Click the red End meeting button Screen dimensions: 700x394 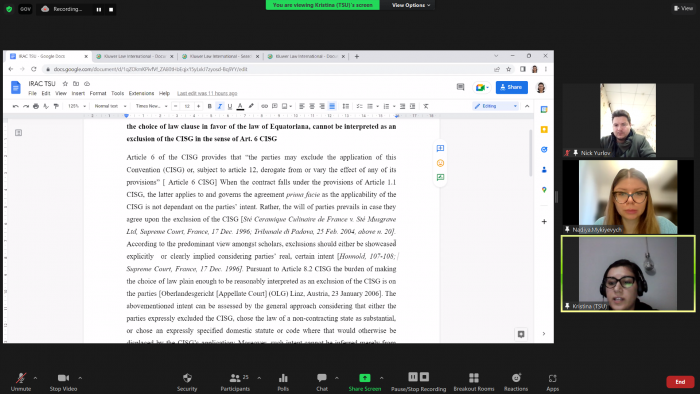pos(680,382)
